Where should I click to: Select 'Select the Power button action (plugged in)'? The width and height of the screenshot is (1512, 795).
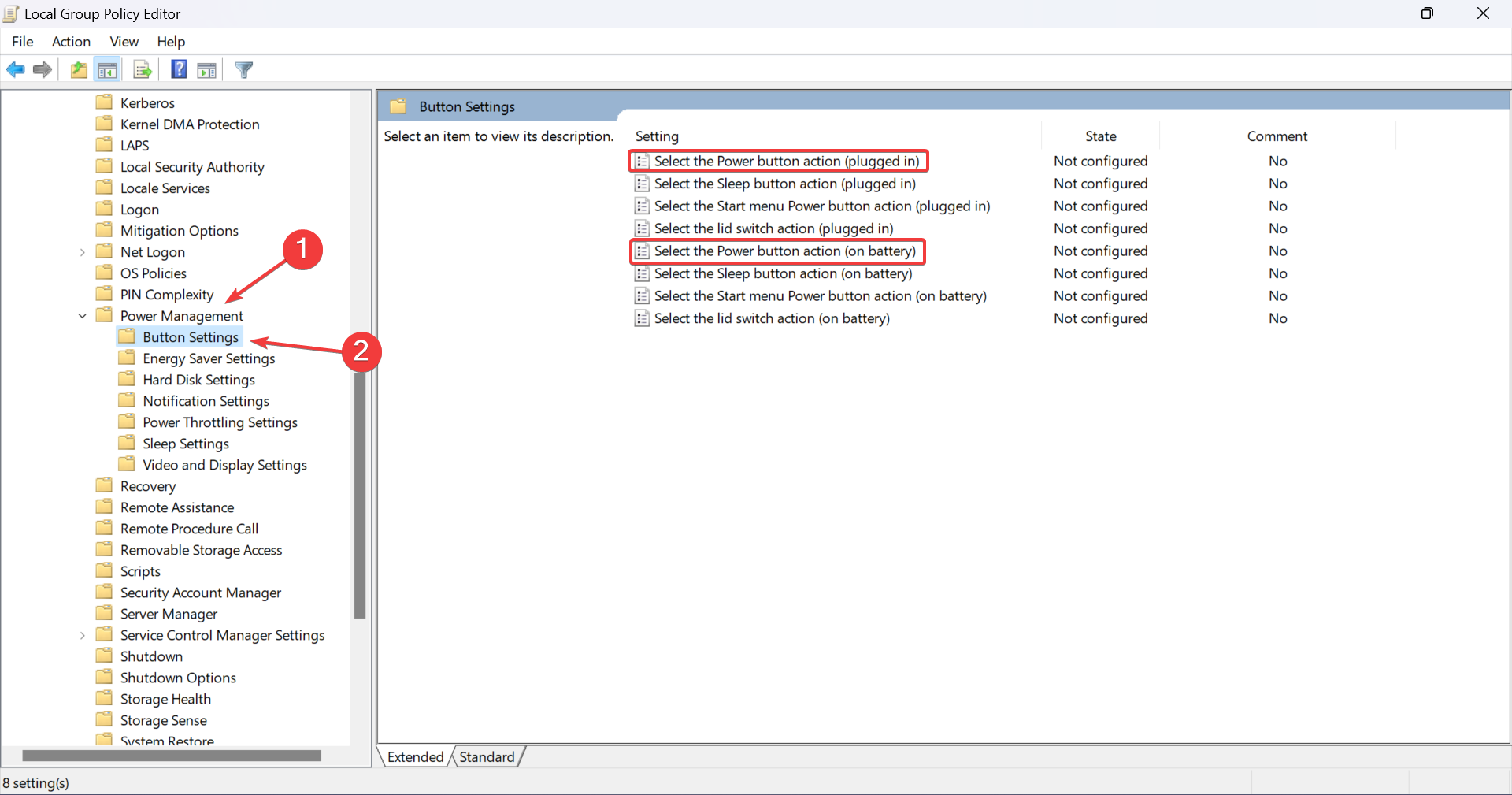787,161
